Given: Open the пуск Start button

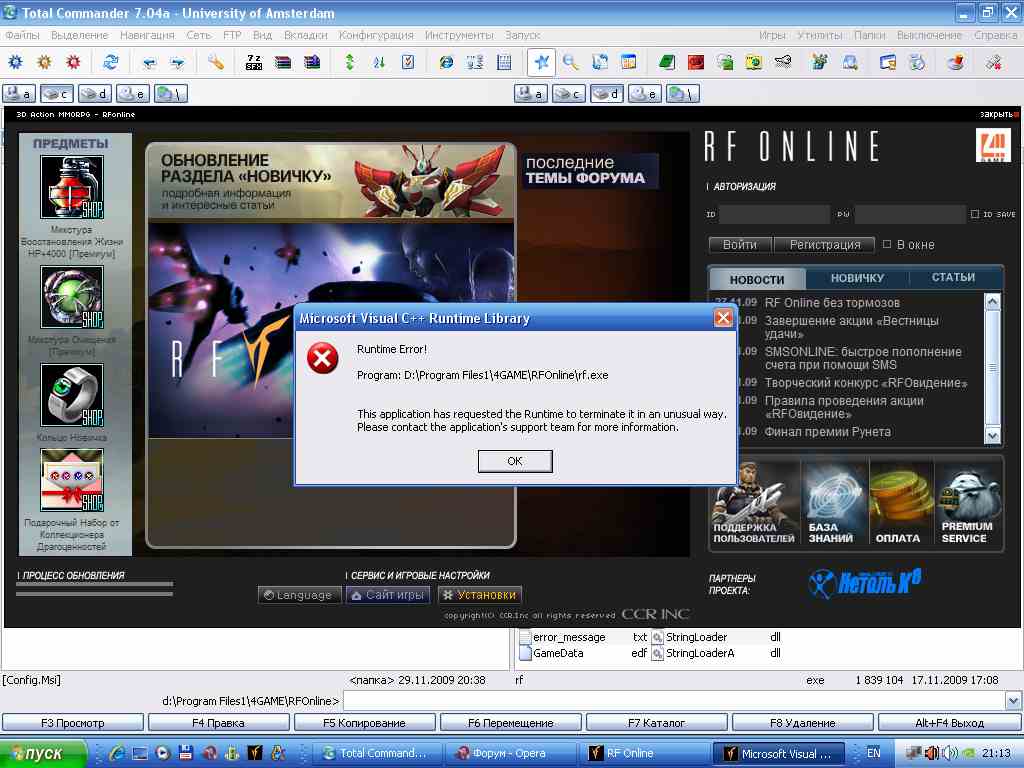Looking at the screenshot, I should (x=43, y=754).
